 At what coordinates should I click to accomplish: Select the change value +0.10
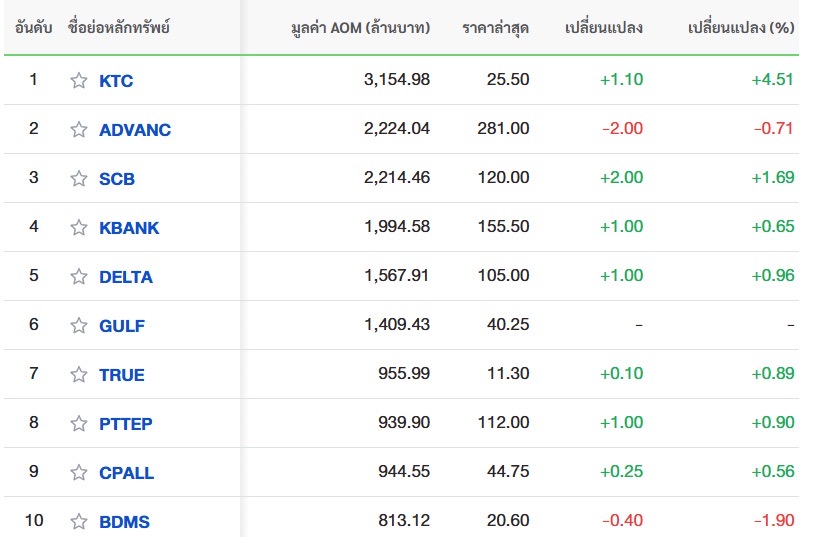click(x=622, y=373)
